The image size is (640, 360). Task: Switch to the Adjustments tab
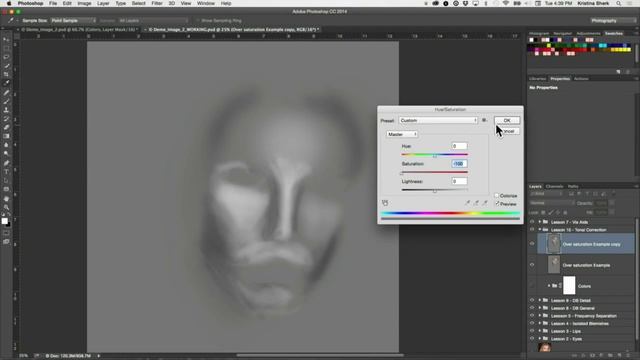588,33
